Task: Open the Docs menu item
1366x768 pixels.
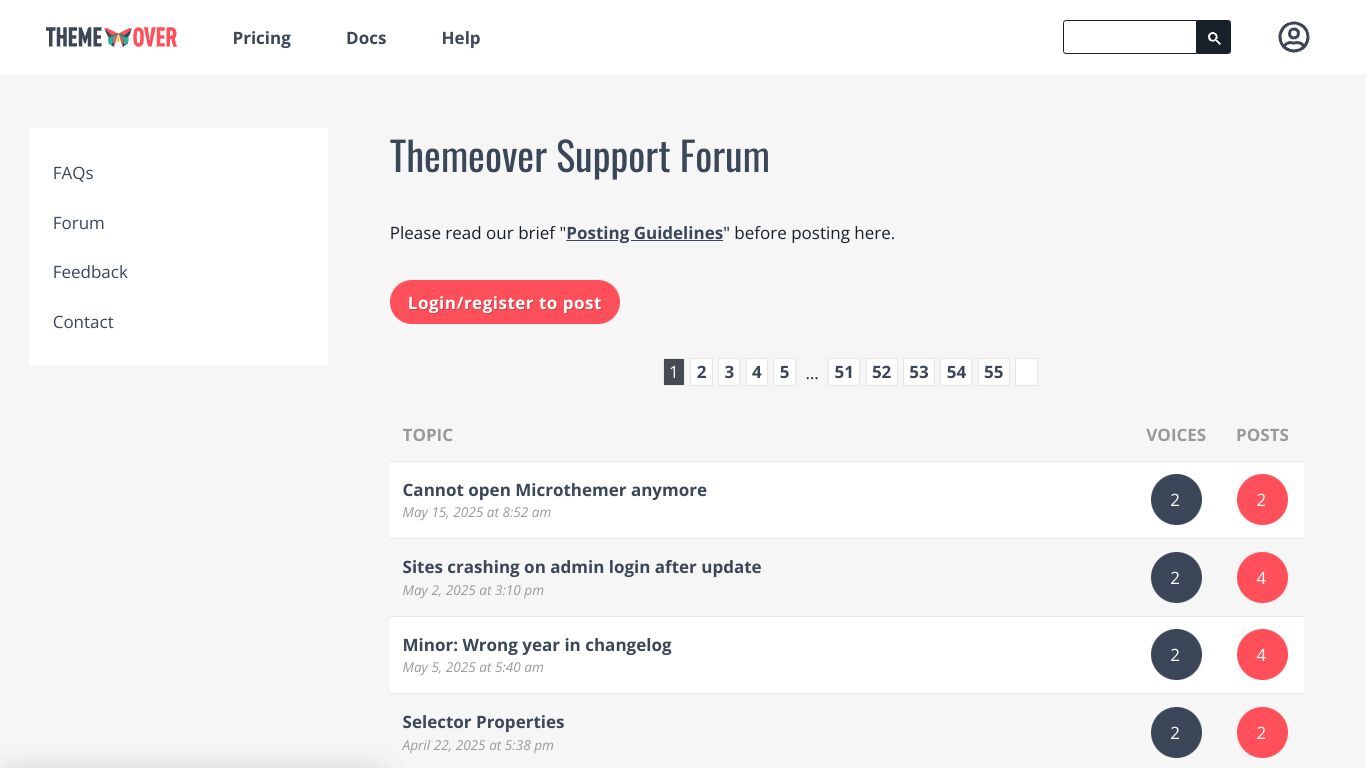Action: tap(366, 38)
